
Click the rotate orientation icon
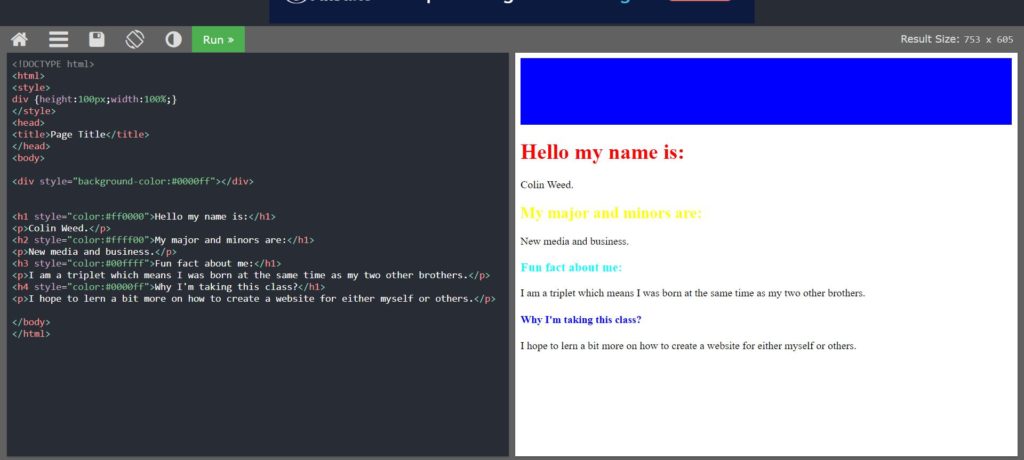point(135,39)
